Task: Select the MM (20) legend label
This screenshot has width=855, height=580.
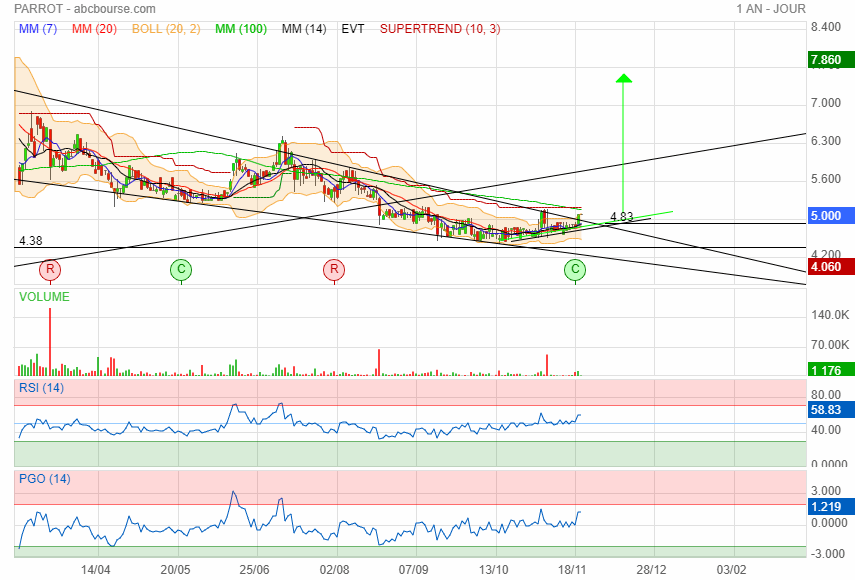Action: (x=94, y=29)
